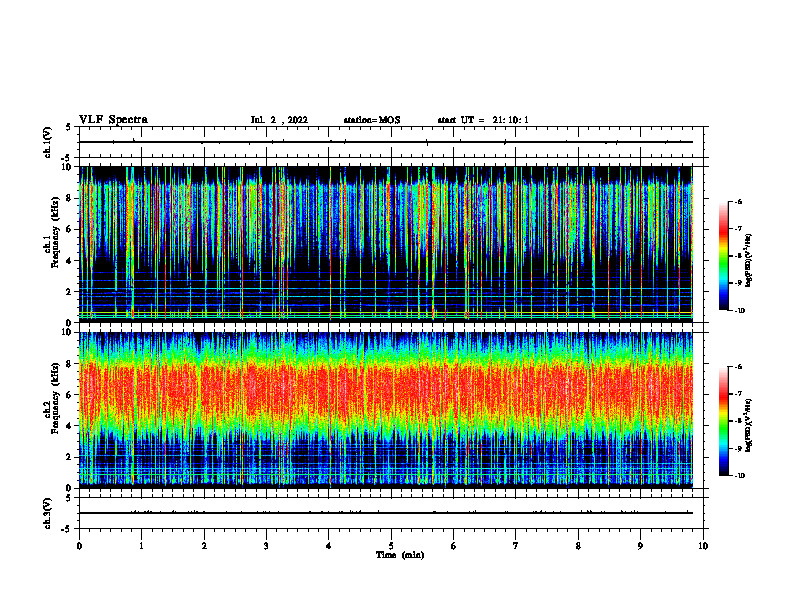792x612 pixels.
Task: Click the ch.3 voltage trace line
Action: pos(386,513)
